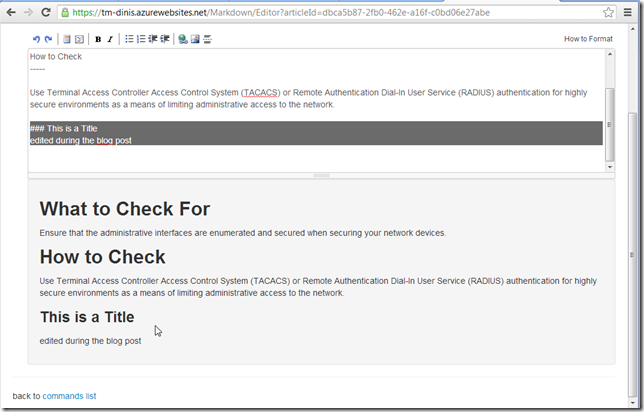Reload the current page
Image resolution: width=644 pixels, height=412 pixels.
(46, 12)
